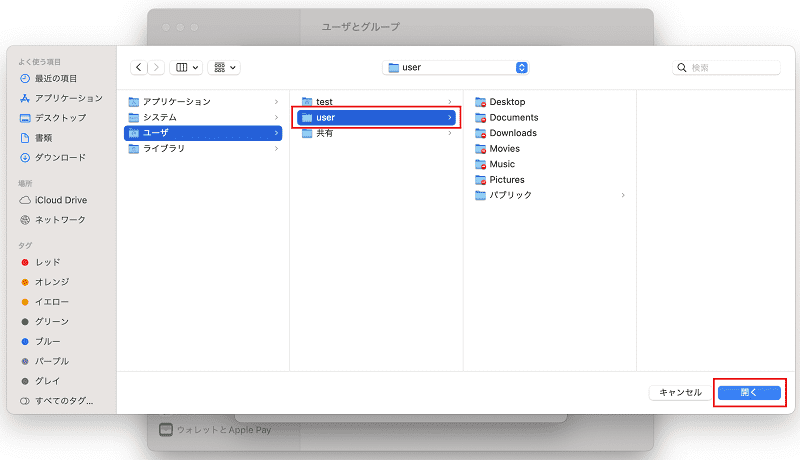Select the システム folder

[x=204, y=117]
